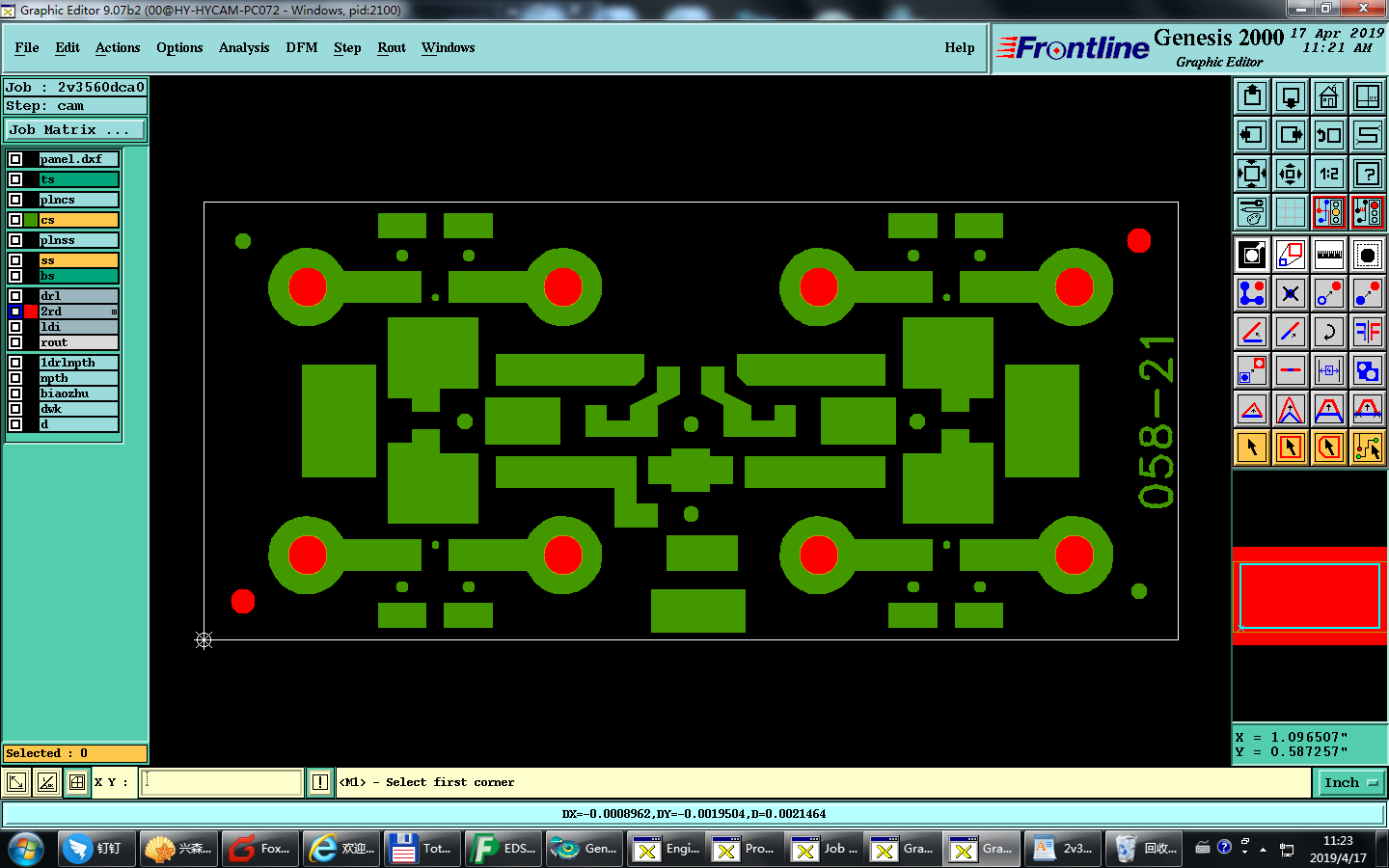The width and height of the screenshot is (1389, 868).
Task: Toggle the cs layer checkbox
Action: [15, 220]
